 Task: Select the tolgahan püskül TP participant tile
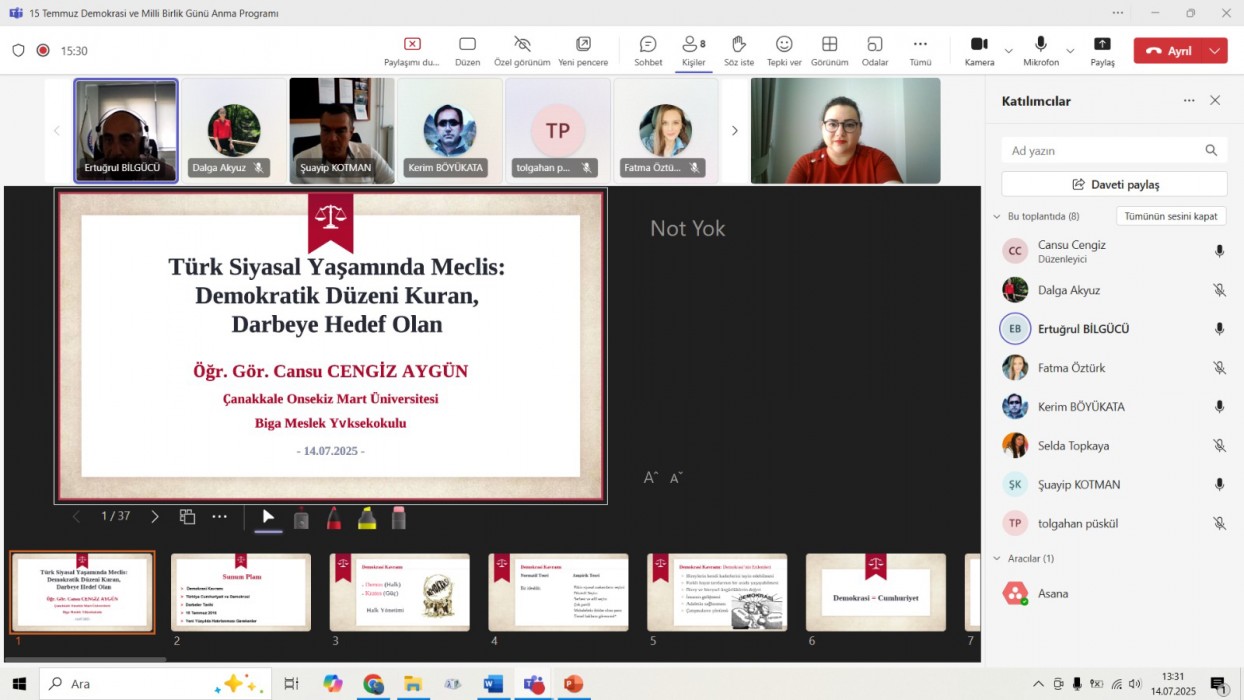pos(558,131)
